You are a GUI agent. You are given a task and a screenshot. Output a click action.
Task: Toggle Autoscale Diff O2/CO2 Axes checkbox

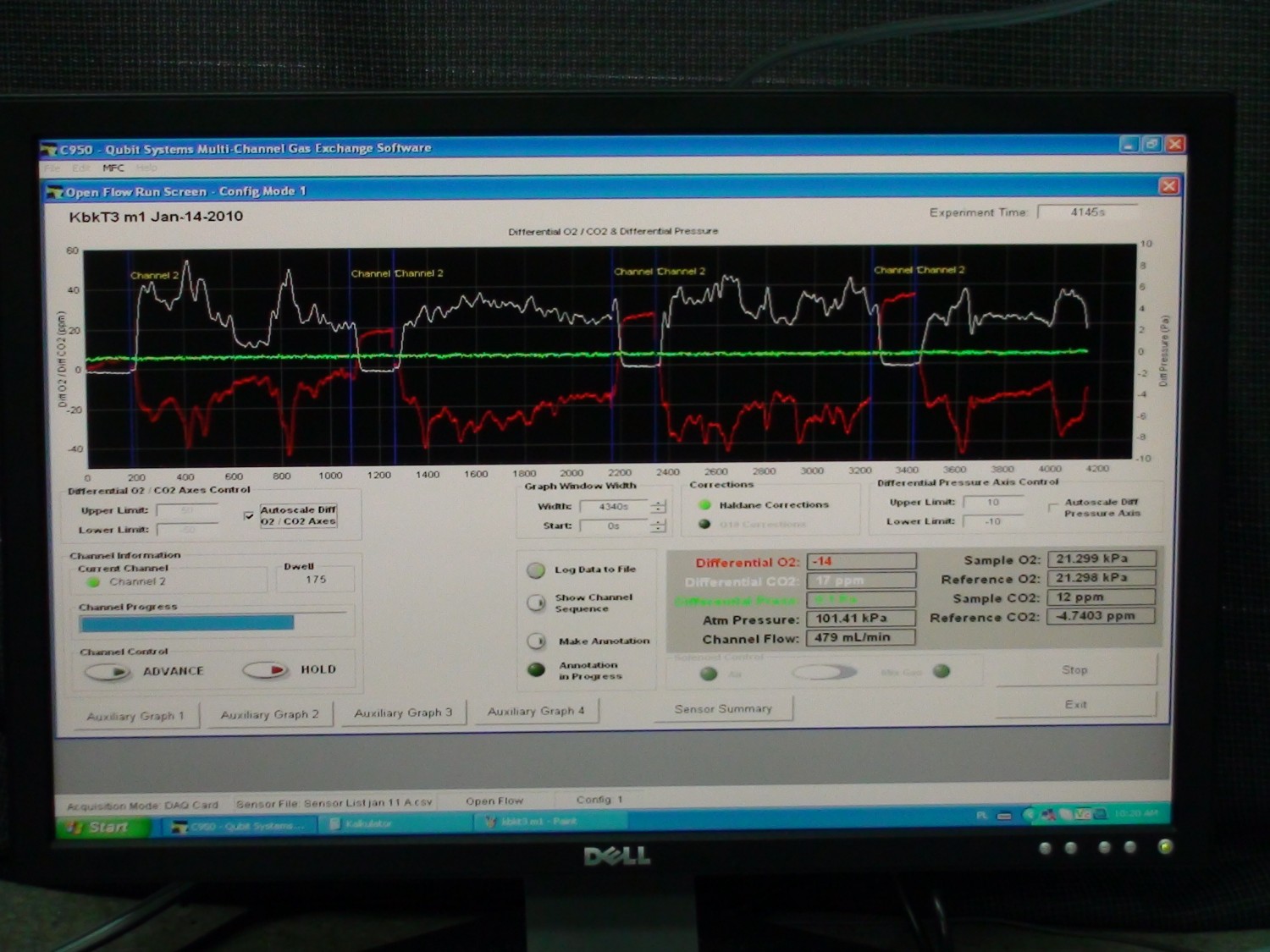249,515
